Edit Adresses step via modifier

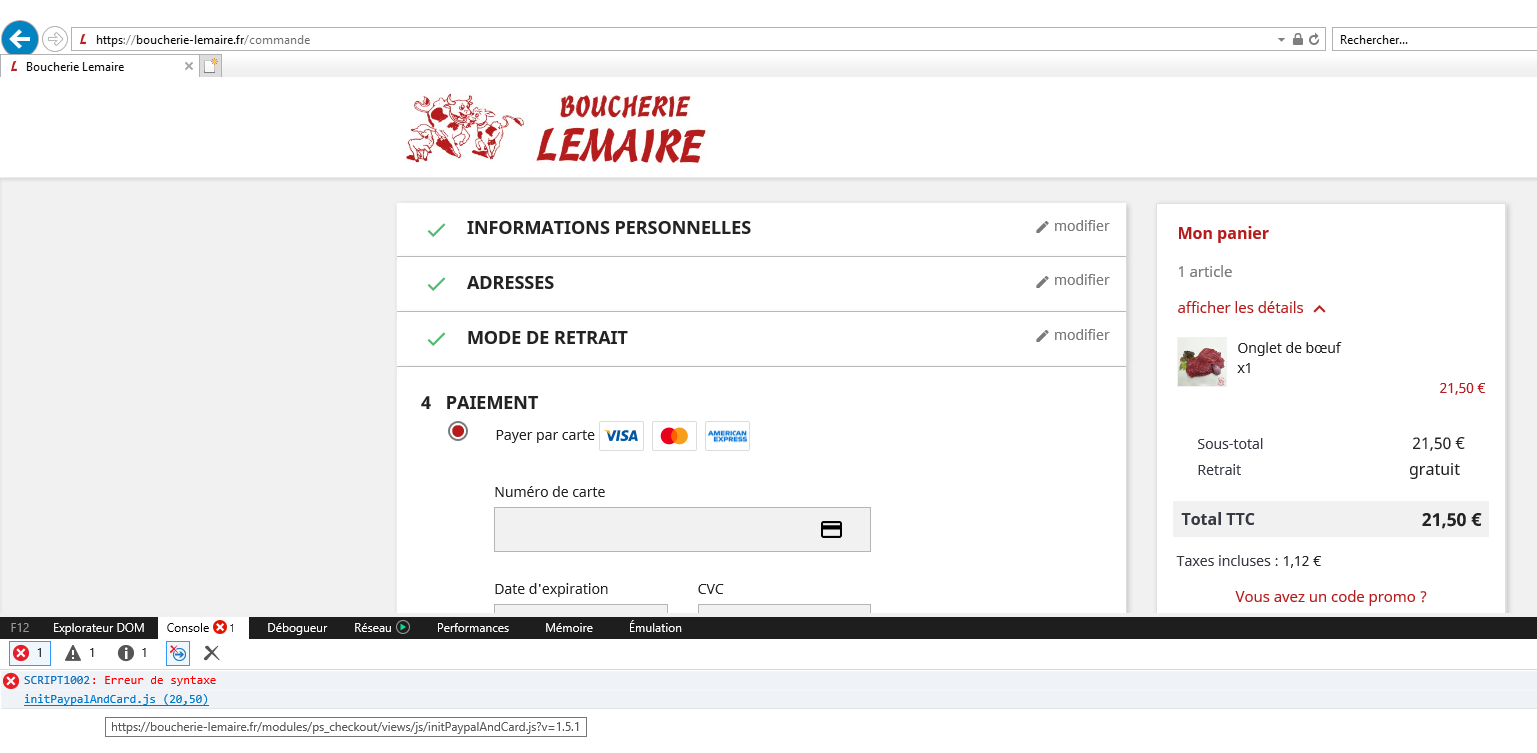[1072, 280]
